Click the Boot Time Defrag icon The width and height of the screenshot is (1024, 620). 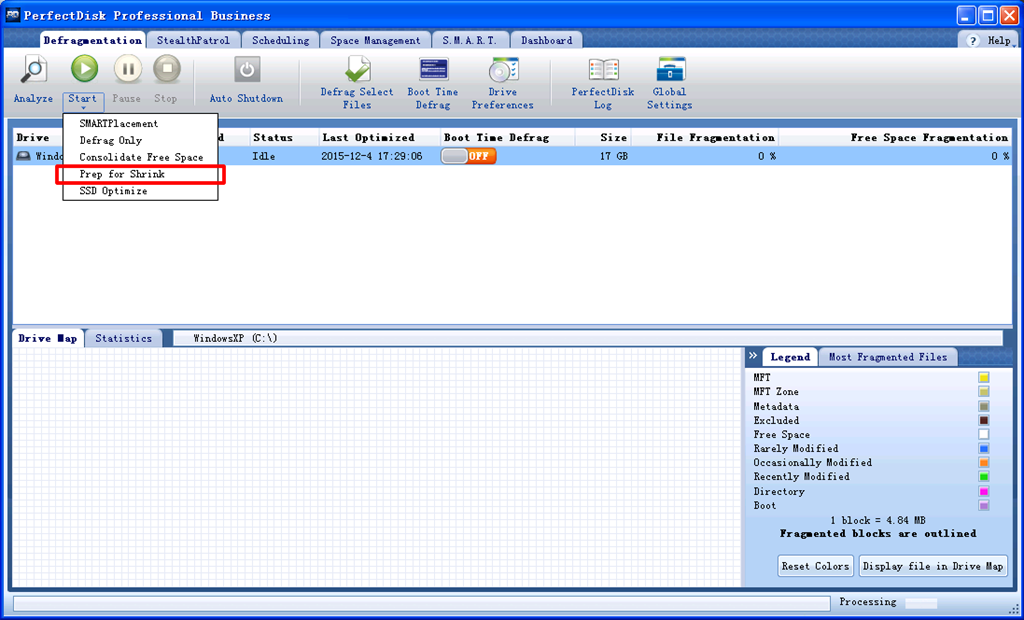pos(433,69)
